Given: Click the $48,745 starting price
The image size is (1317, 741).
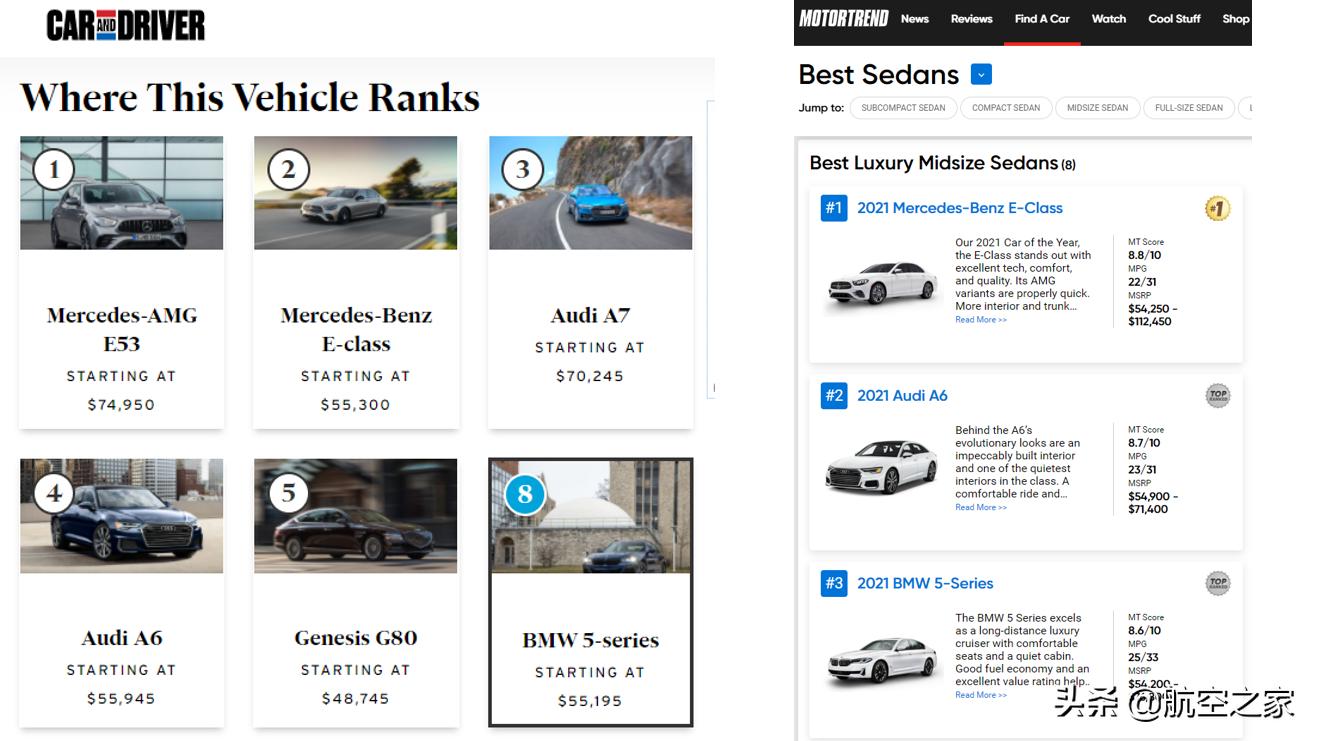Looking at the screenshot, I should 355,699.
